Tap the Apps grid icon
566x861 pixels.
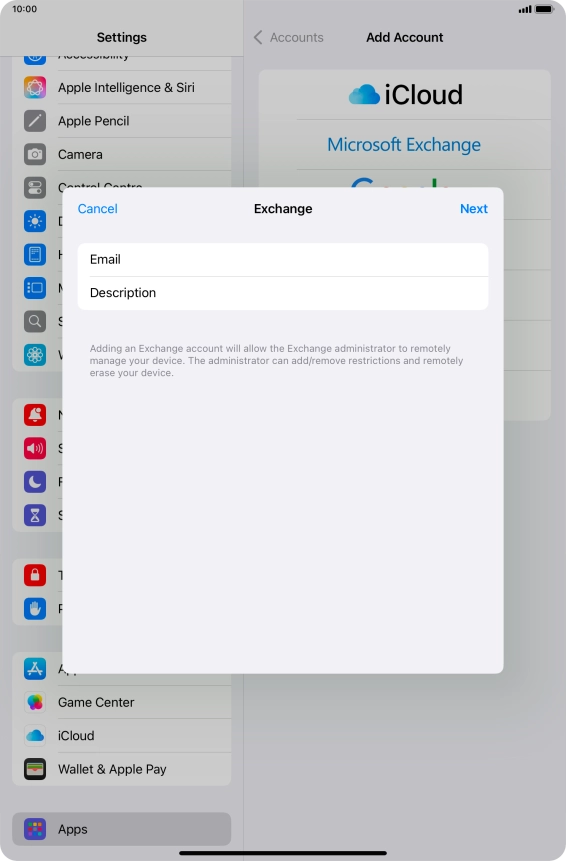[35, 829]
